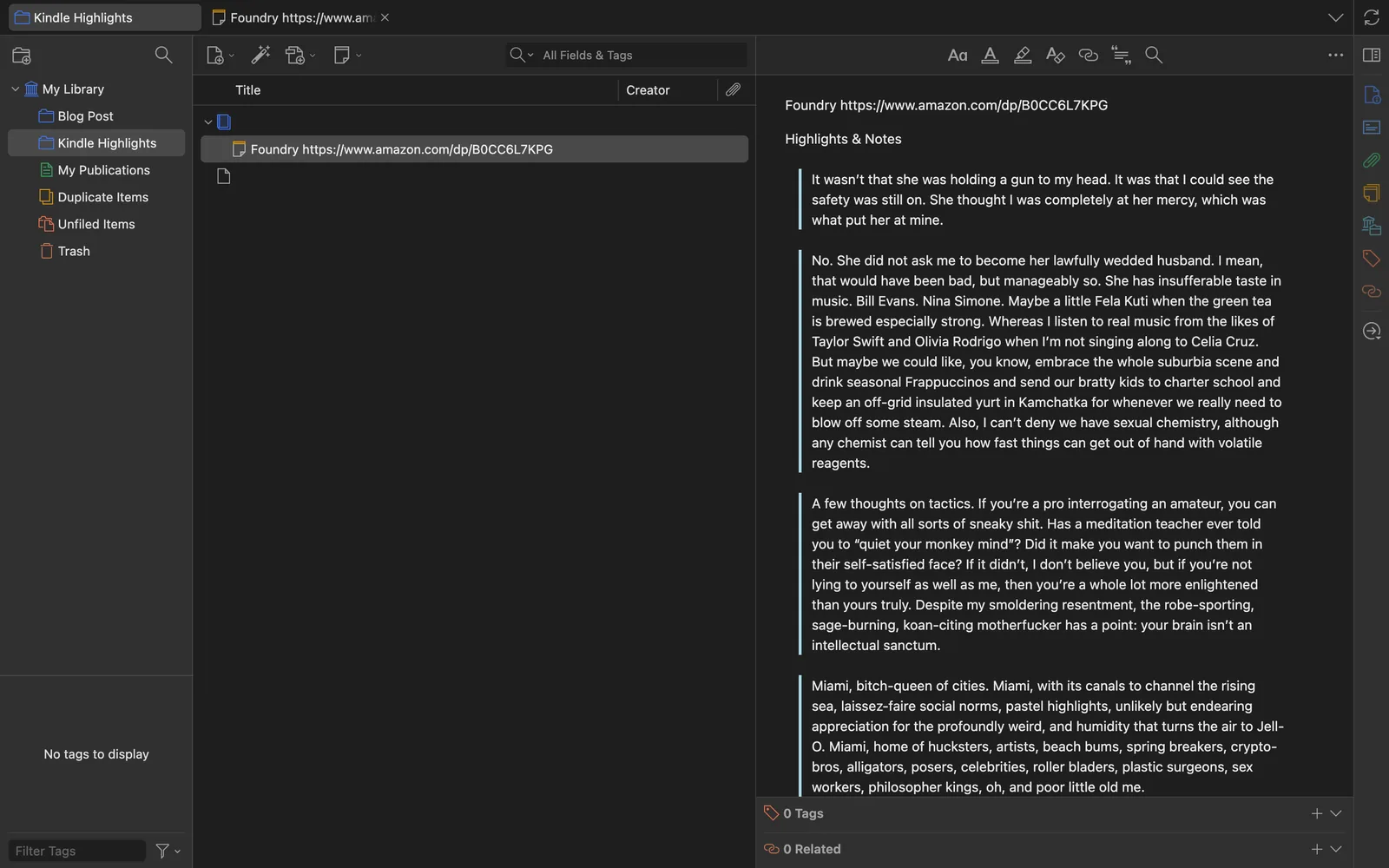Jump to Related section red icon
Image resolution: width=1389 pixels, height=868 pixels.
click(x=1372, y=292)
